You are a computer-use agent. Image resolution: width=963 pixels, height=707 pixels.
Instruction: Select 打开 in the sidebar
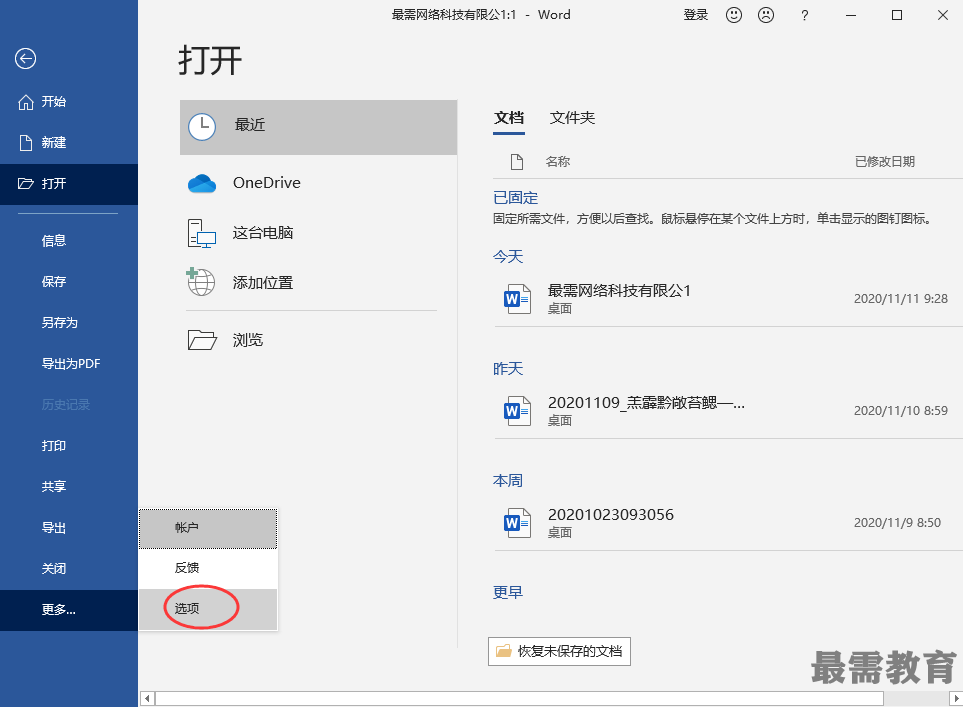(x=69, y=184)
